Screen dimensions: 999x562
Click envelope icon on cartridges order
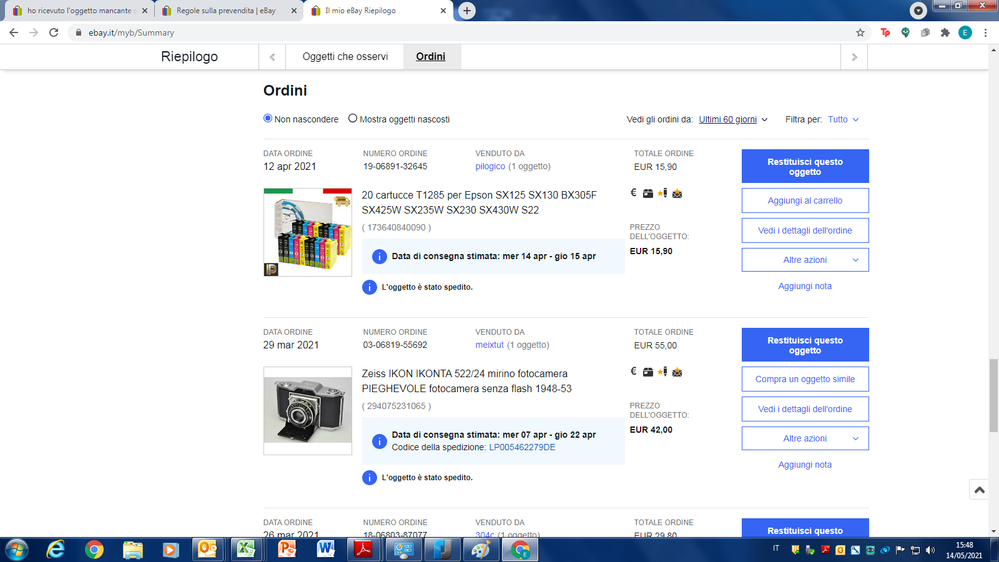coord(677,194)
